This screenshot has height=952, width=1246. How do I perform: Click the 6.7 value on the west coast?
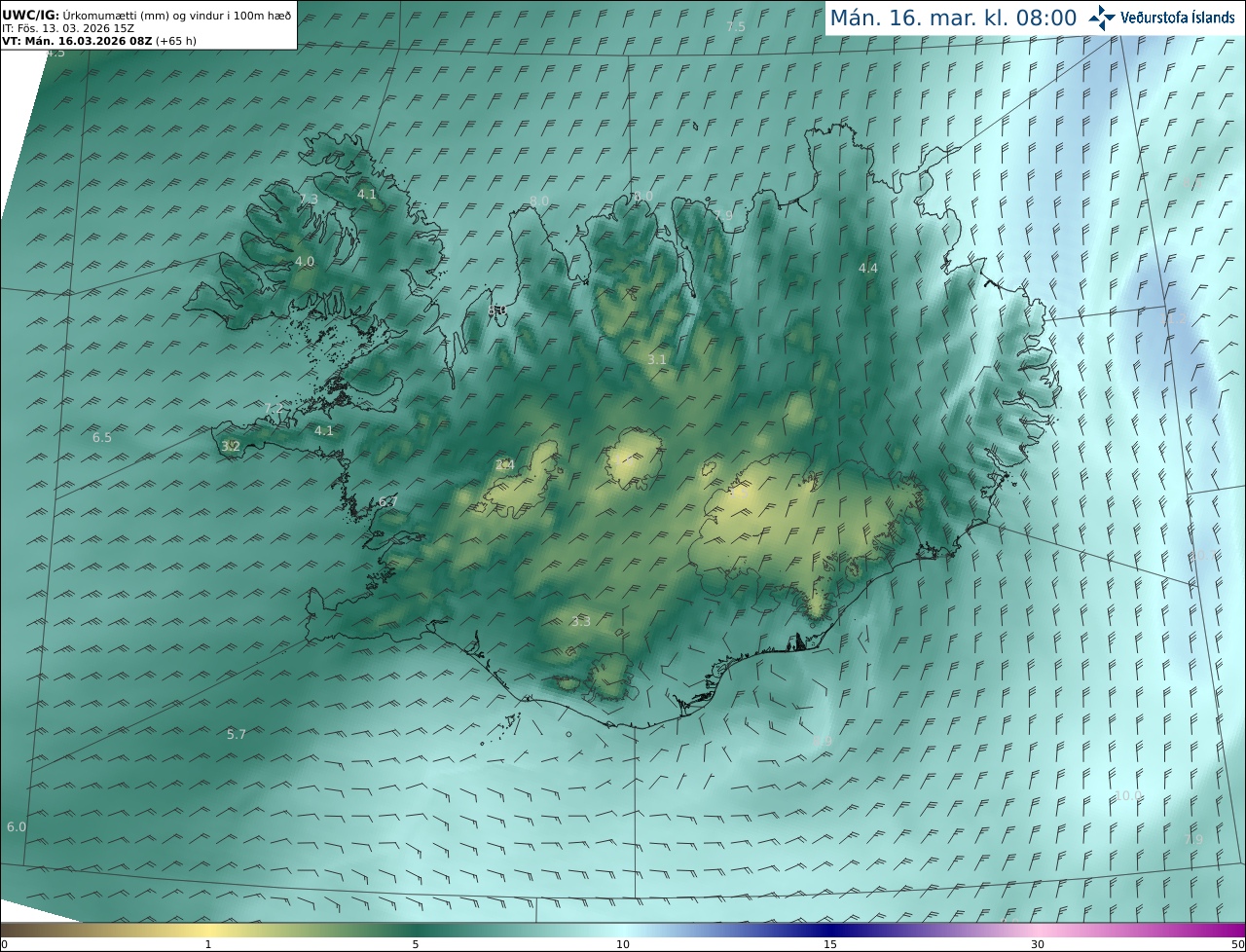point(388,501)
